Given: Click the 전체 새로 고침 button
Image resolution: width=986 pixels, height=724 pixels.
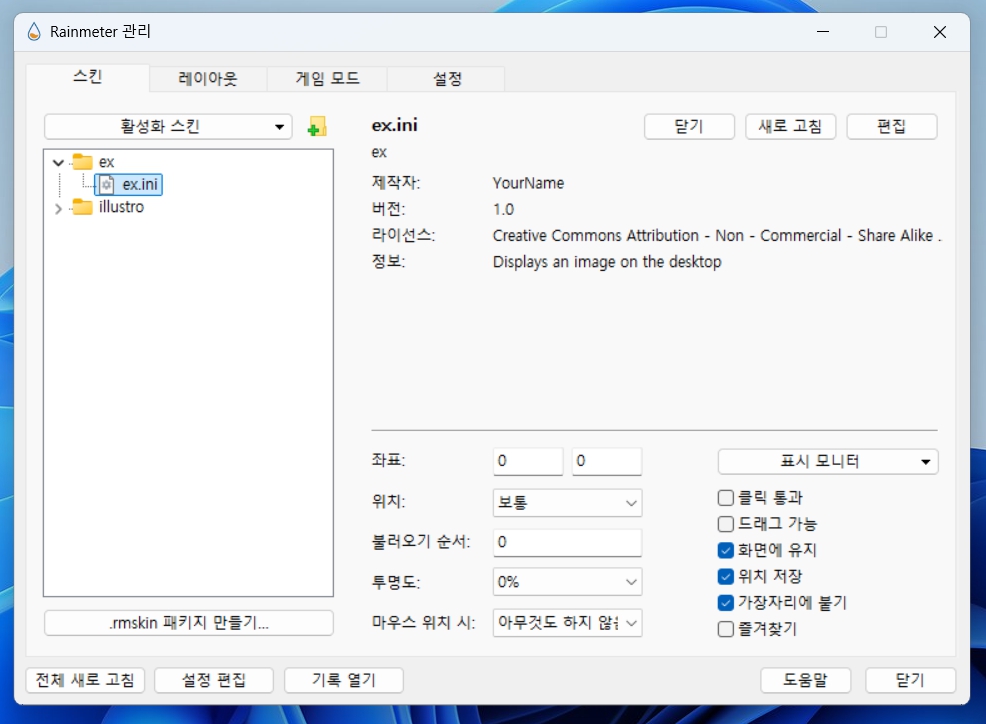Looking at the screenshot, I should point(86,680).
